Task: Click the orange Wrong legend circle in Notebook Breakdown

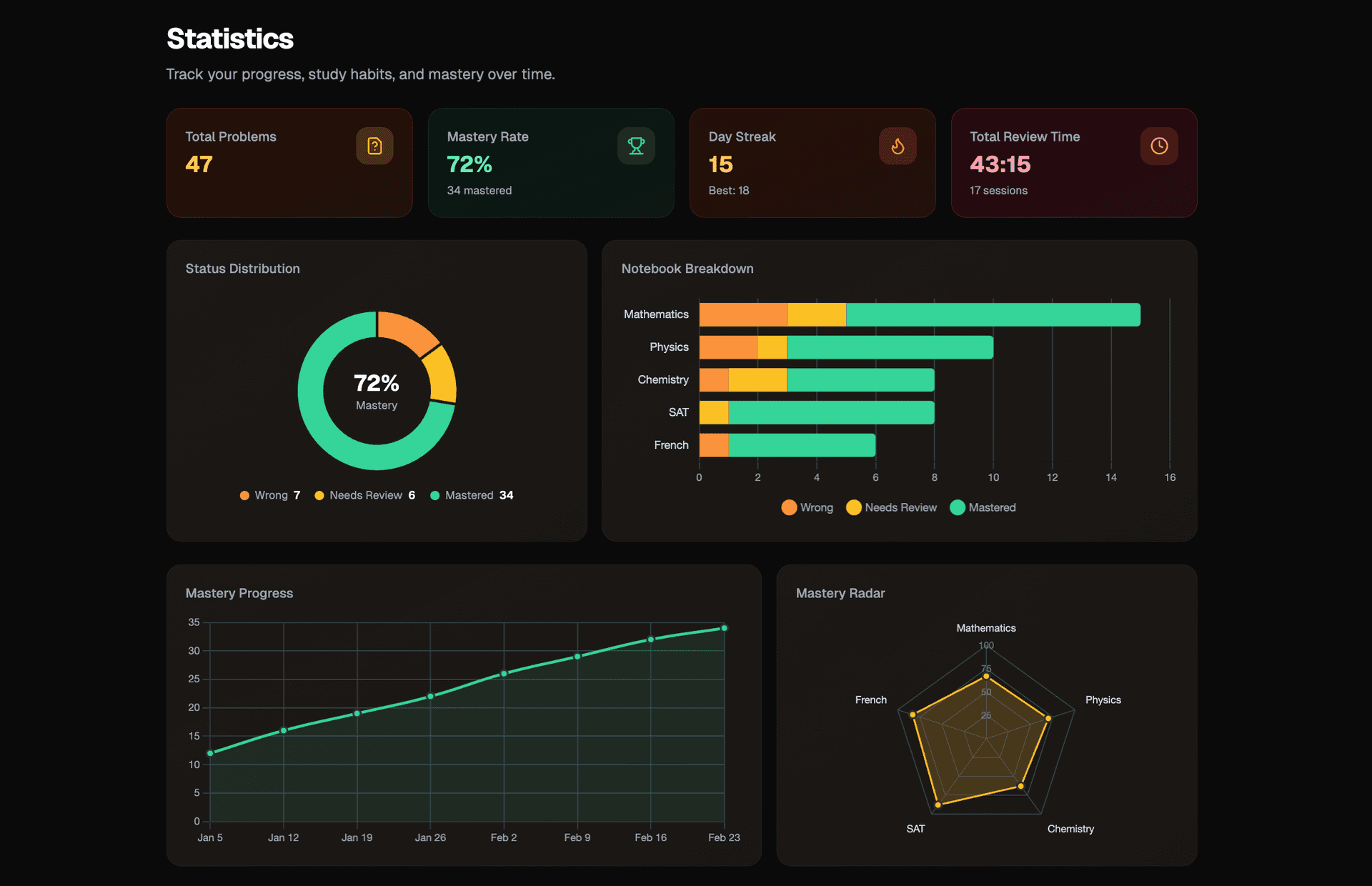Action: (789, 507)
